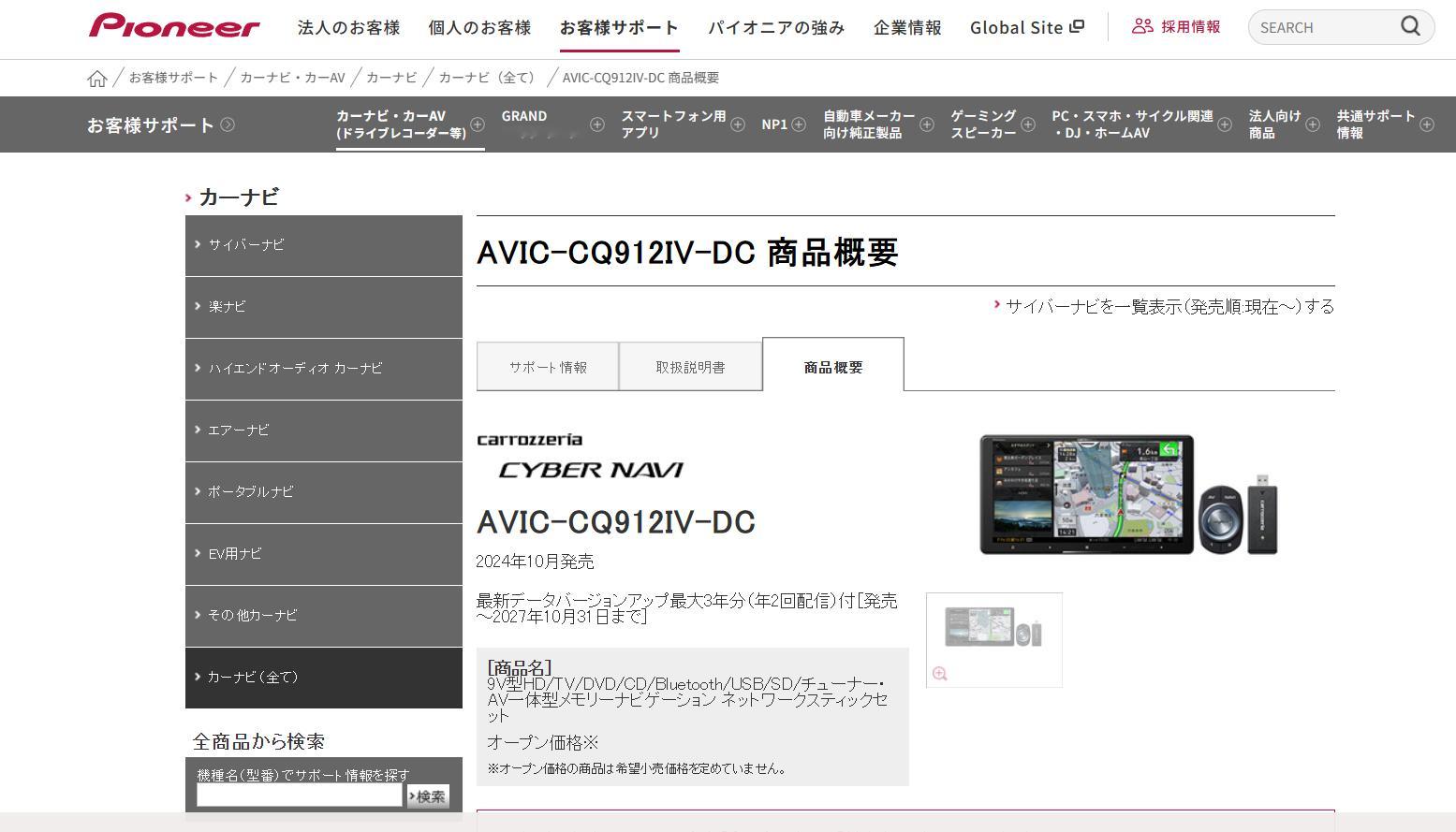Click the カーナビ sidebar heading
This screenshot has height=832, width=1456.
coord(239,197)
